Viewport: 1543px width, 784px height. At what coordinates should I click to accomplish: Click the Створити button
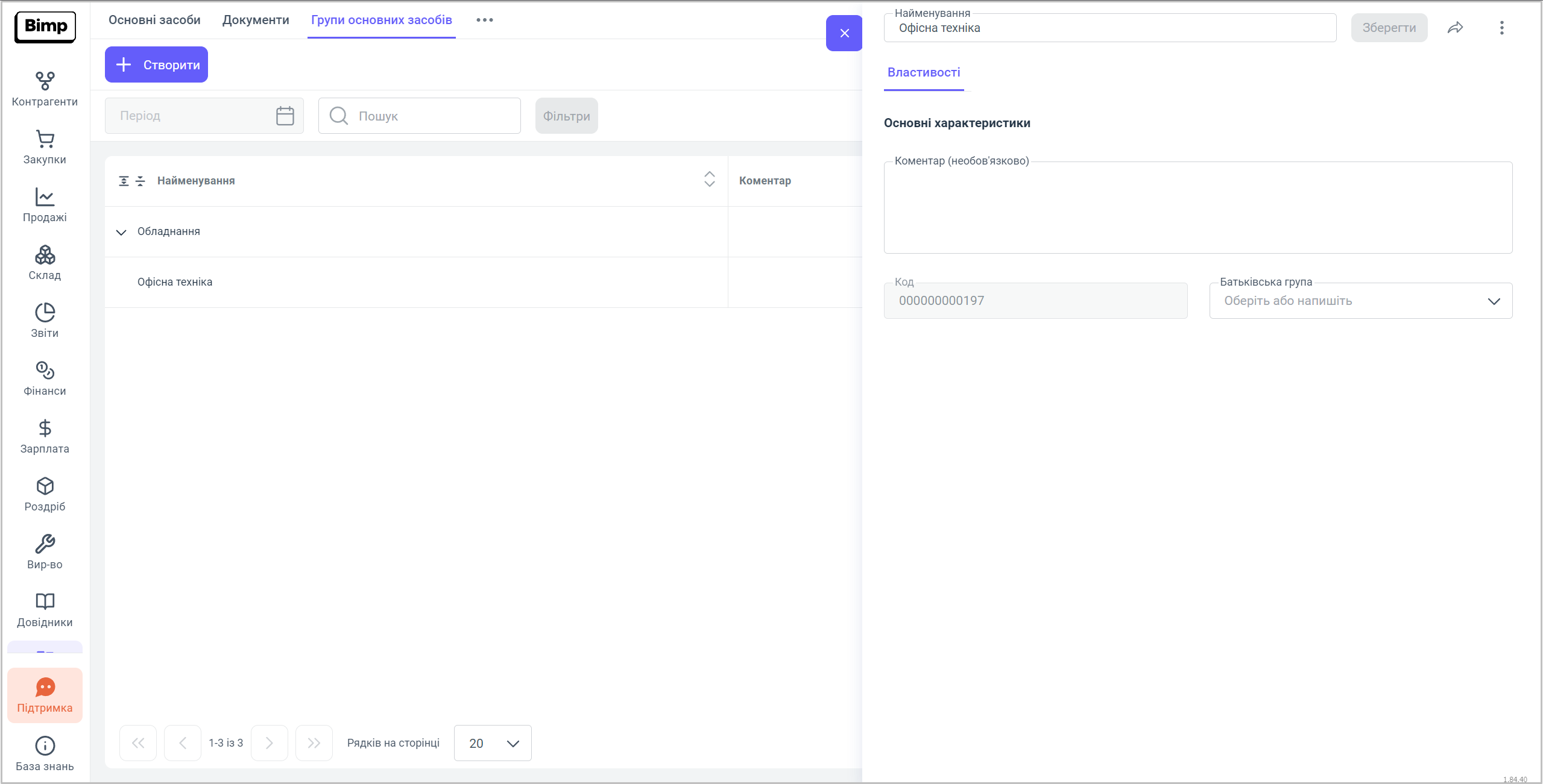pyautogui.click(x=156, y=64)
